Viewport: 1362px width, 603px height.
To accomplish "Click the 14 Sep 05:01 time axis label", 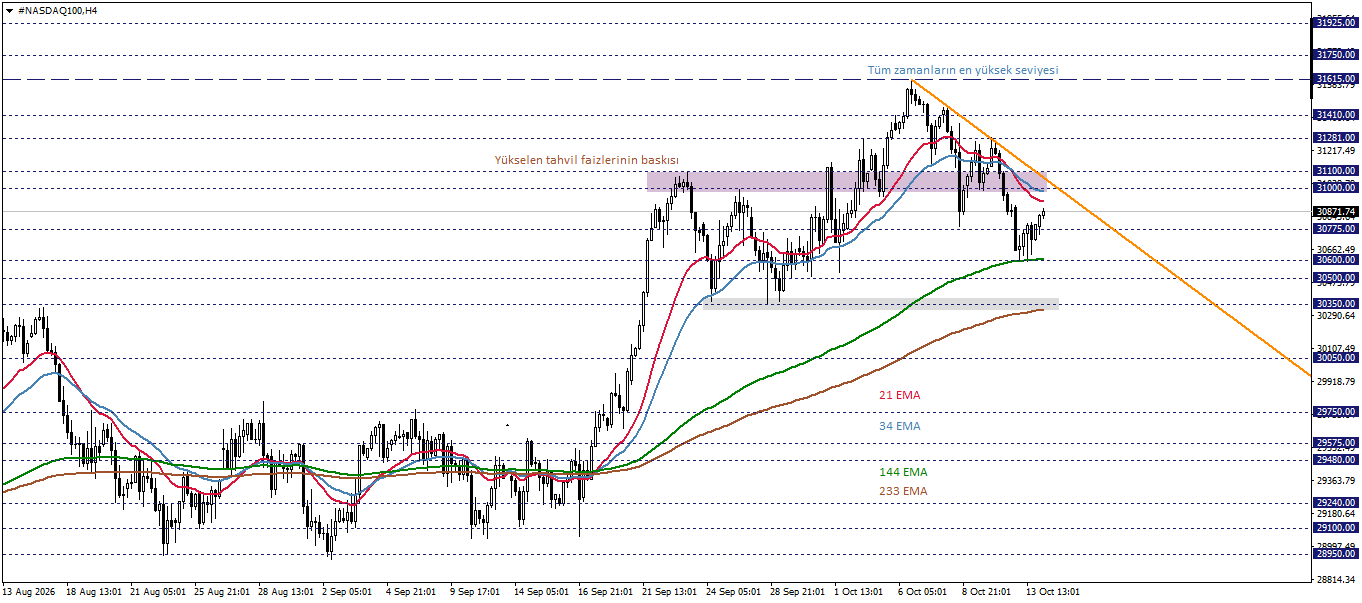I will (x=541, y=592).
